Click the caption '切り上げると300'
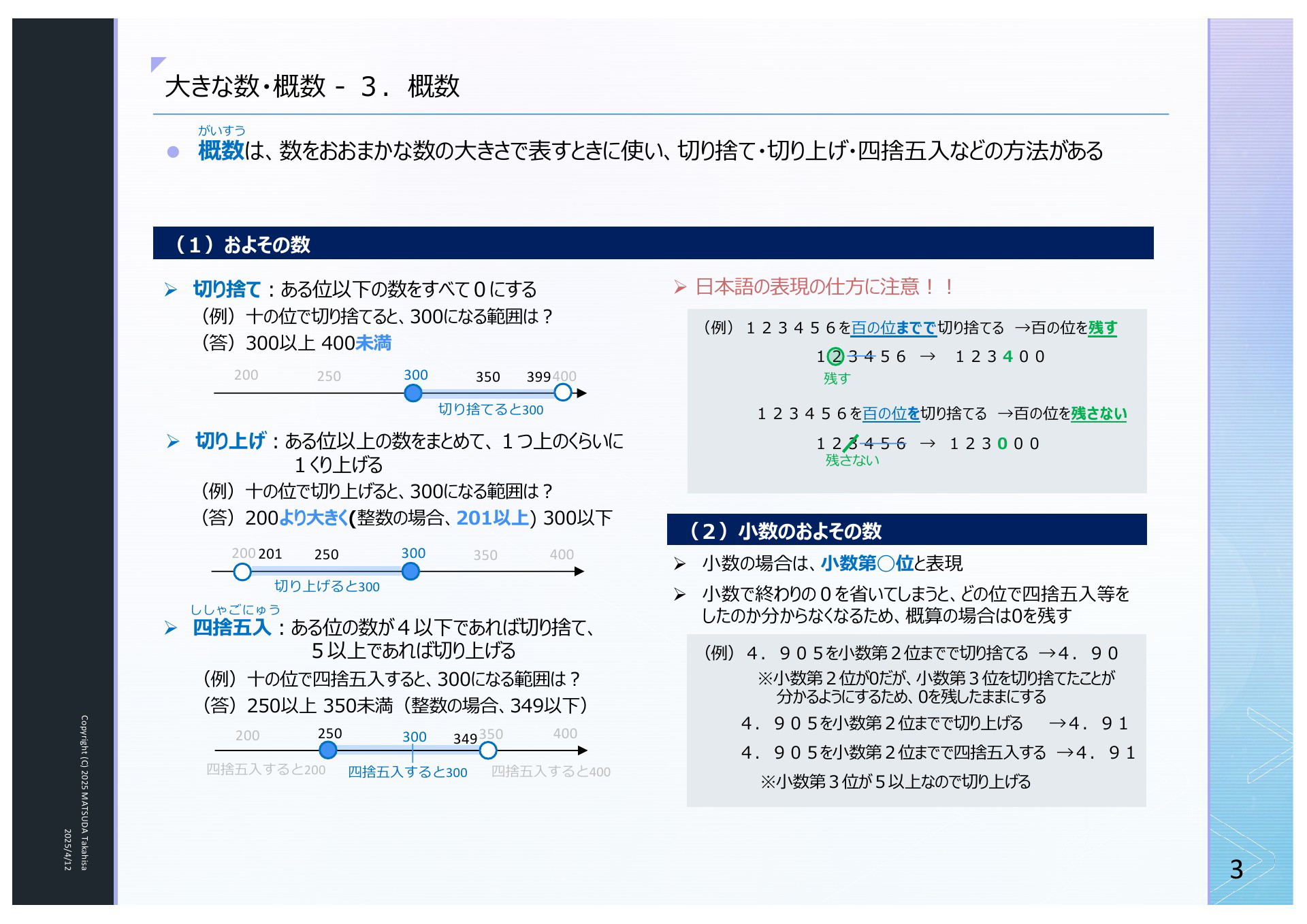The width and height of the screenshot is (1307, 924). [327, 586]
